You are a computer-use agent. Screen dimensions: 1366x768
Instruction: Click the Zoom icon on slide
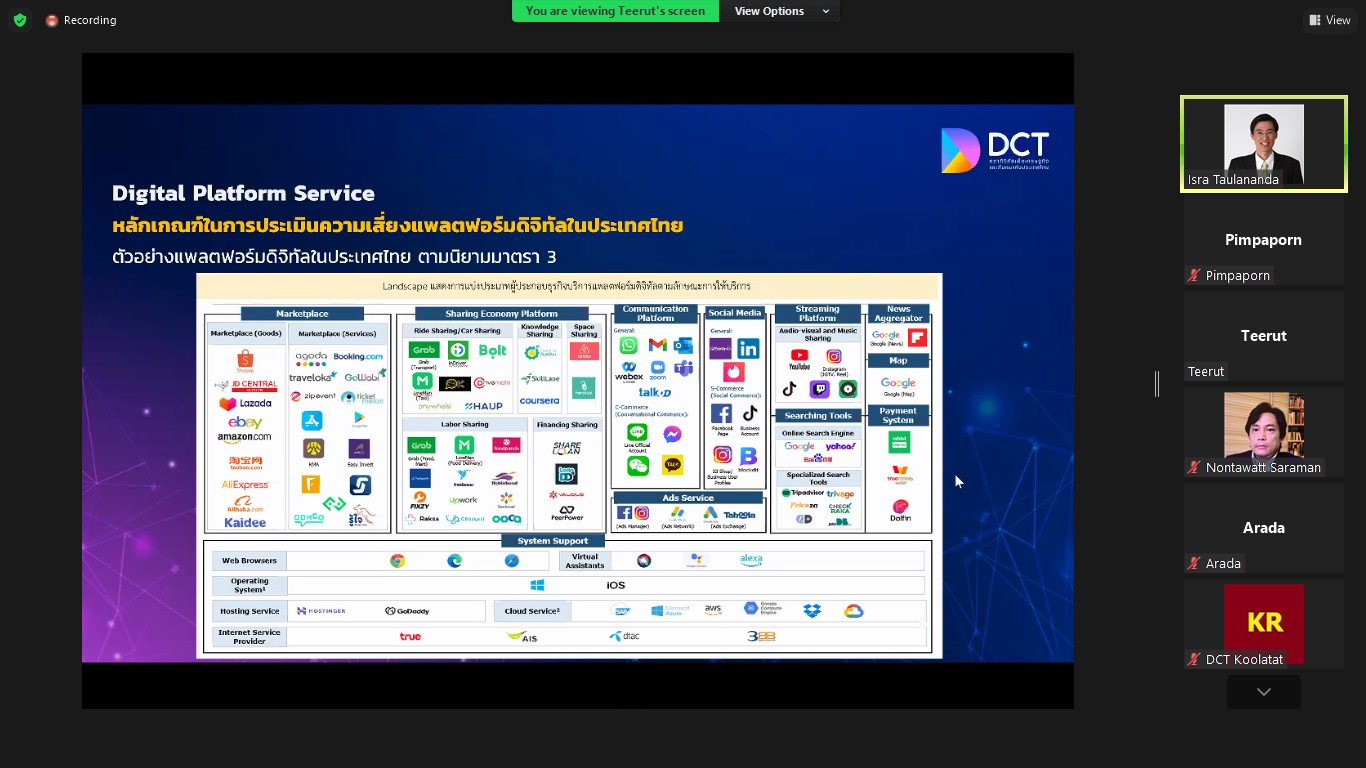(x=657, y=368)
